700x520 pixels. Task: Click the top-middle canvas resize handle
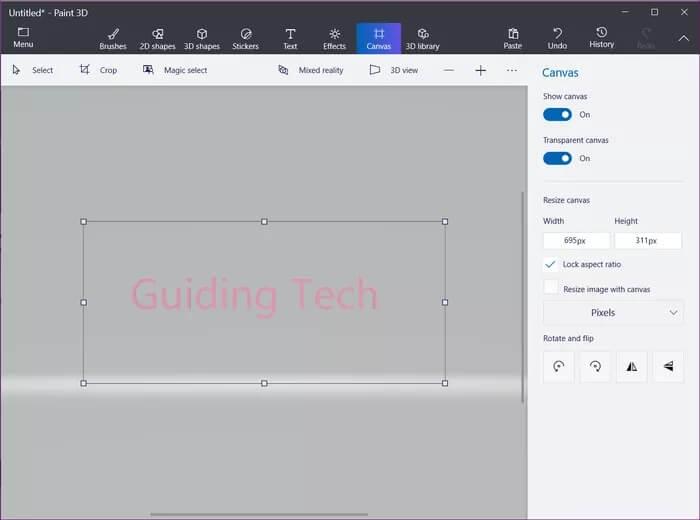pyautogui.click(x=264, y=221)
